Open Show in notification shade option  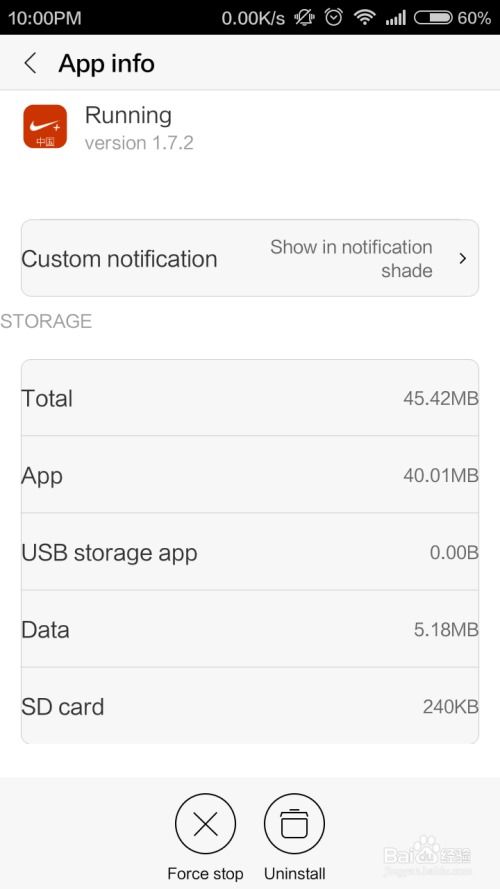(x=351, y=259)
